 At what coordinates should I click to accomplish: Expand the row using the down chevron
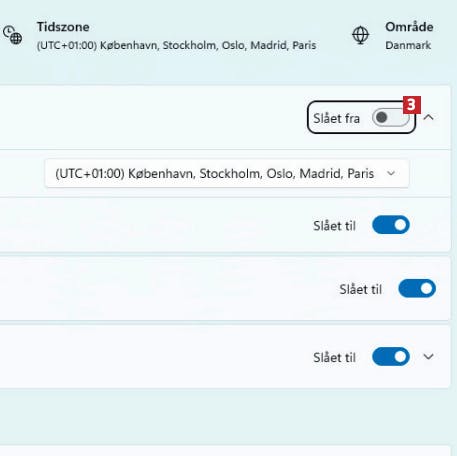coord(428,357)
